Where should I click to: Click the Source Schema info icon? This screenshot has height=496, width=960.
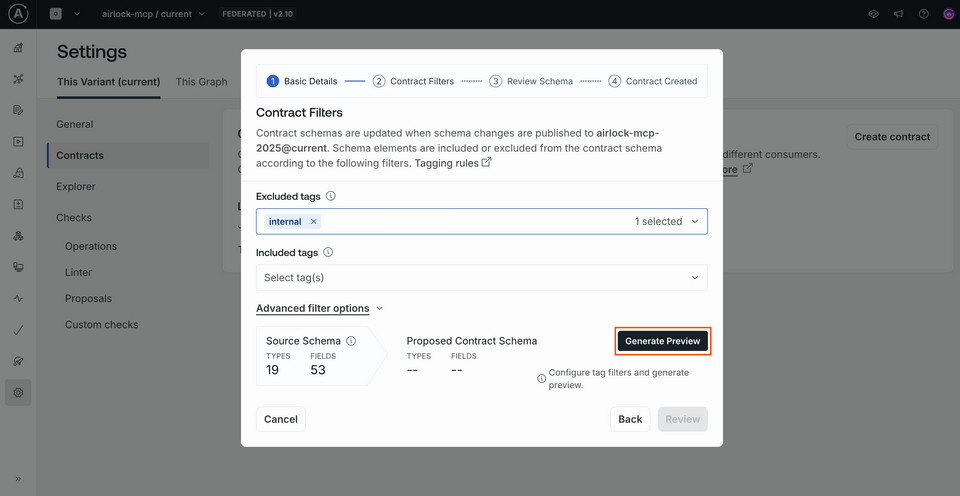click(x=351, y=341)
